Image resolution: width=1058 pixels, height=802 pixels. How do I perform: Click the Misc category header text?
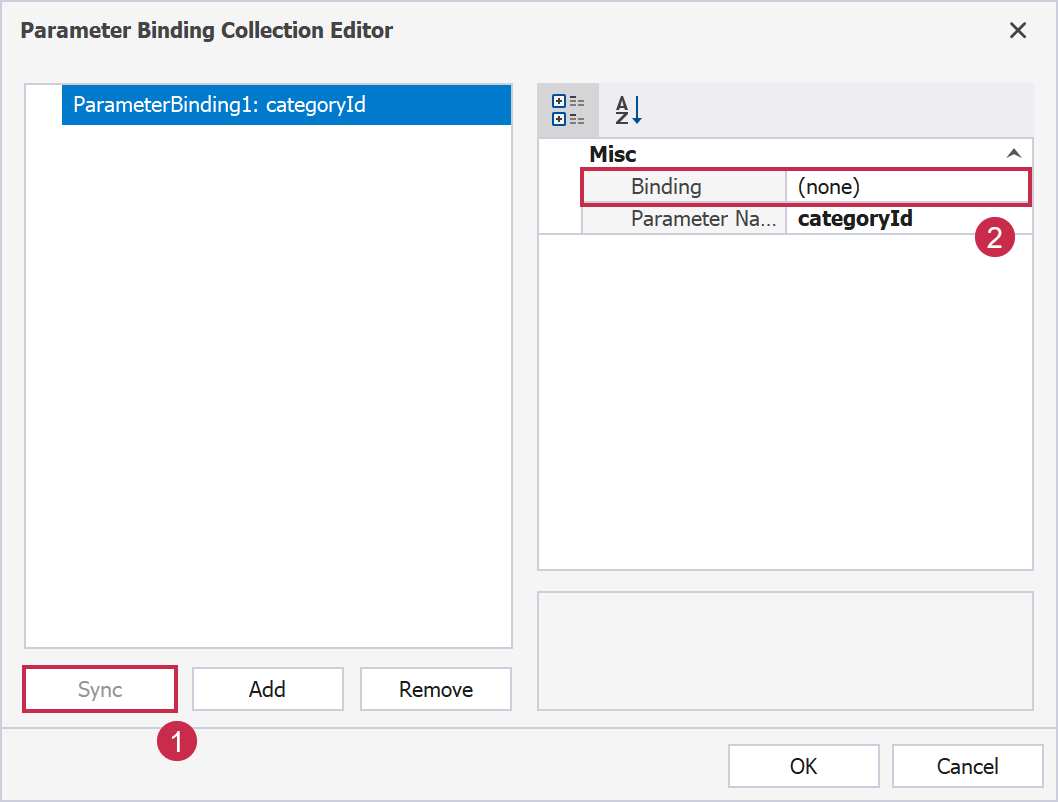click(613, 154)
